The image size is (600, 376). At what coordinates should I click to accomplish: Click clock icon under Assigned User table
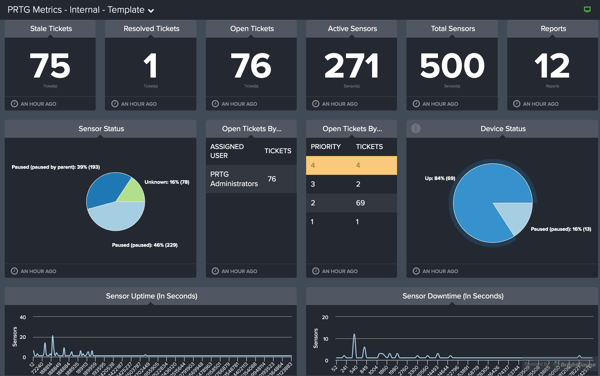[215, 271]
